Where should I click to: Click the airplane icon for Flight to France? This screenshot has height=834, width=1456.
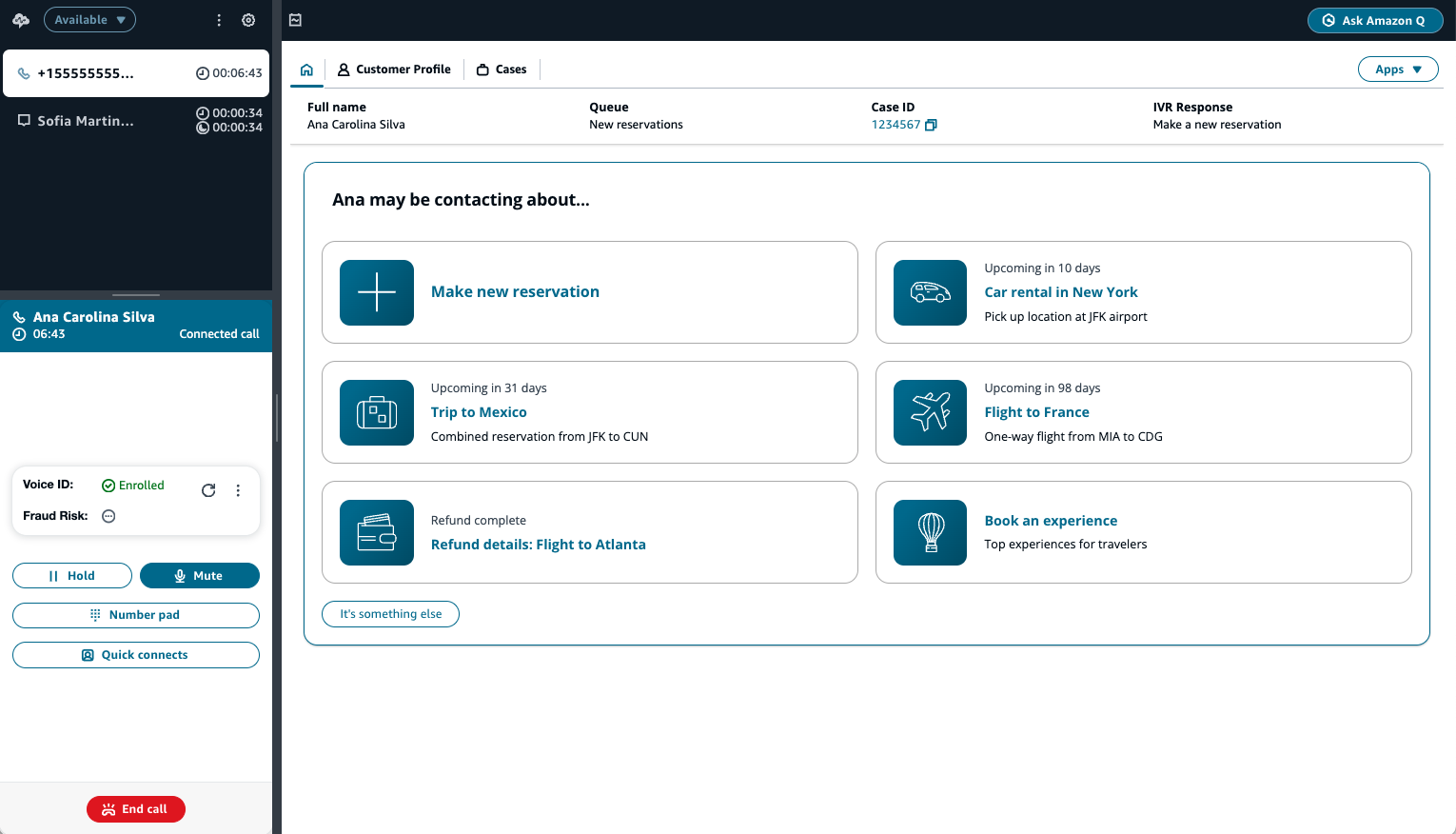click(x=930, y=412)
